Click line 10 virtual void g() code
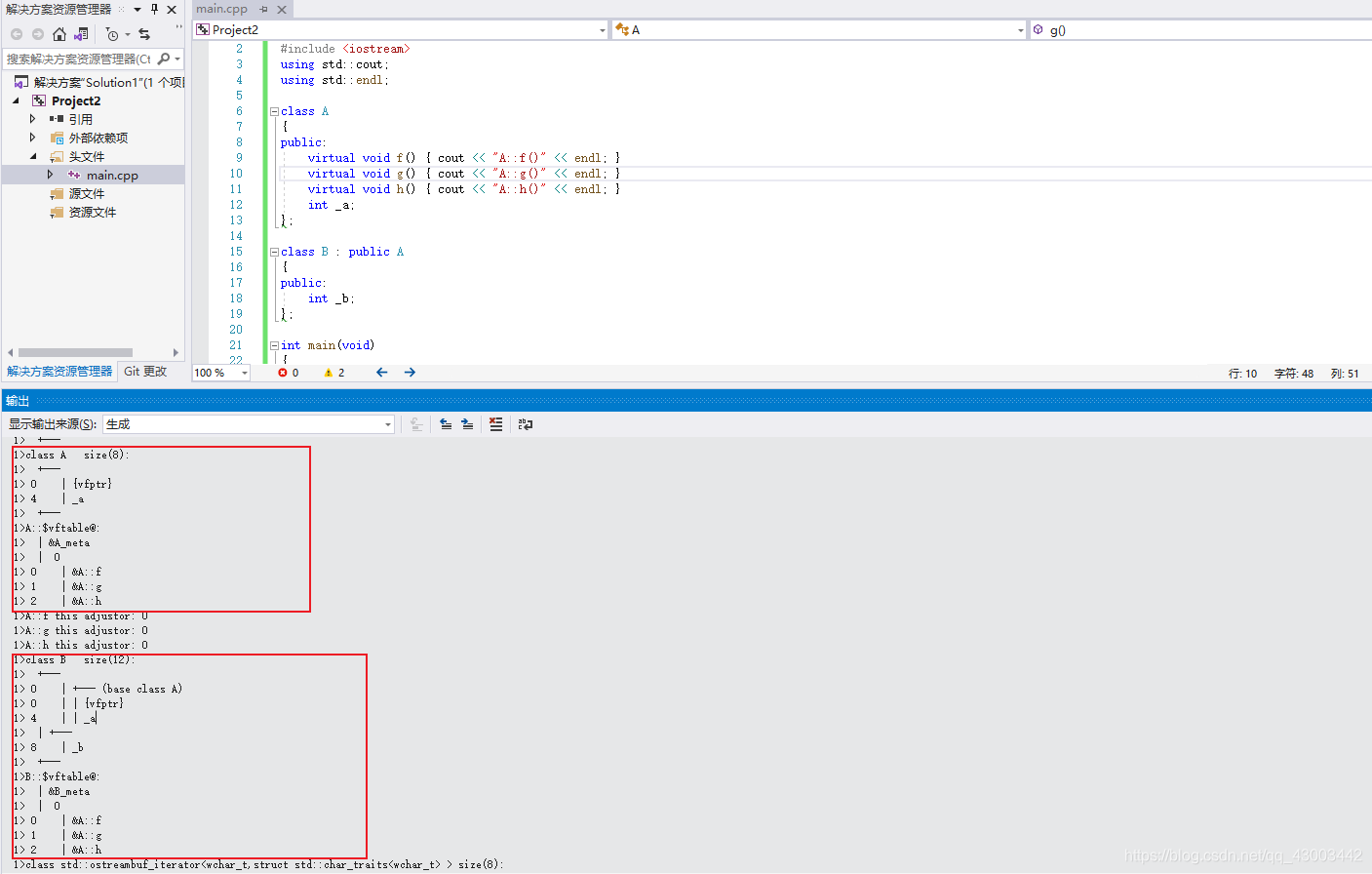This screenshot has height=874, width=1372. 463,174
